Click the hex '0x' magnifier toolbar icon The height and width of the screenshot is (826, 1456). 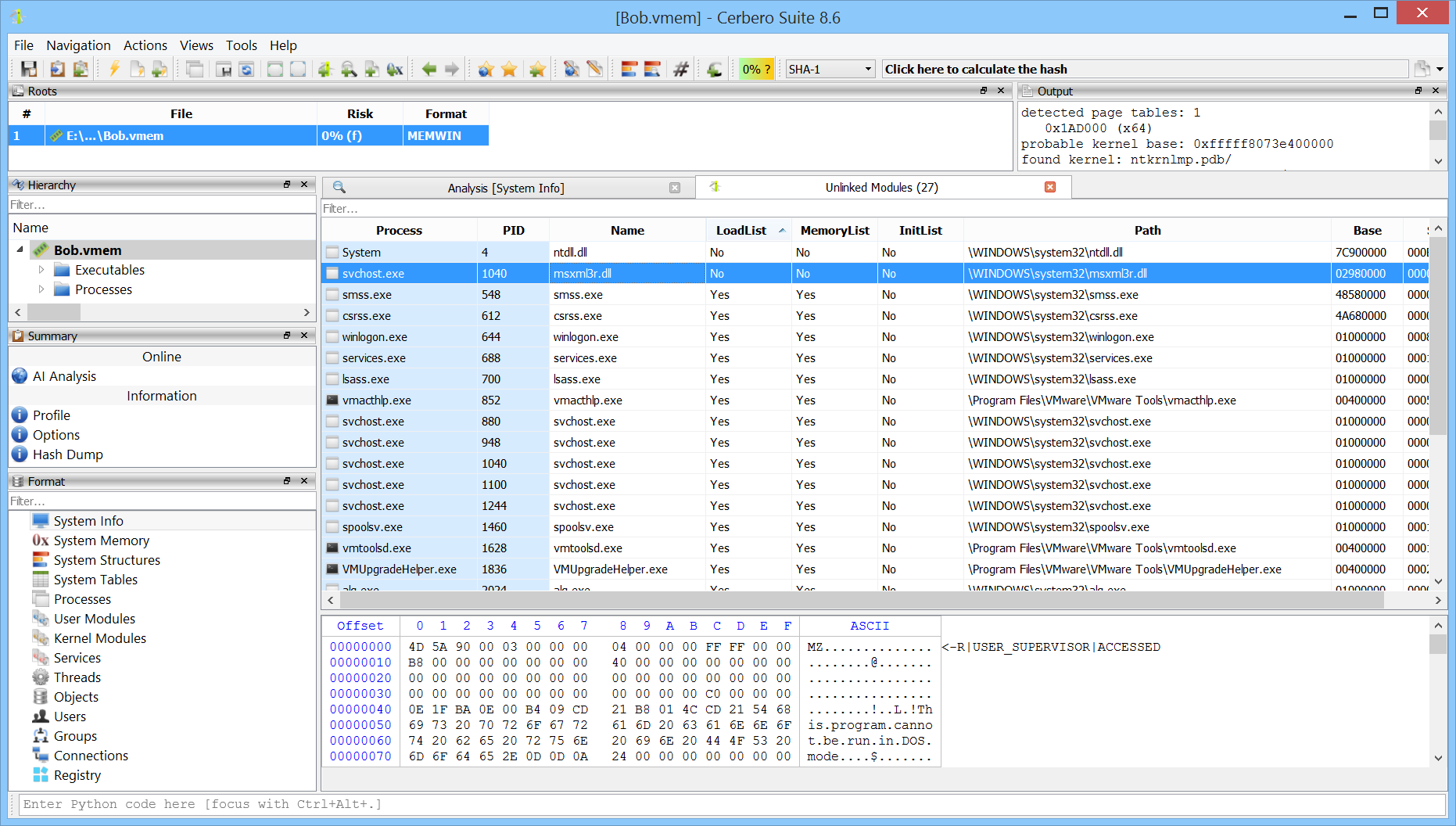[x=395, y=70]
